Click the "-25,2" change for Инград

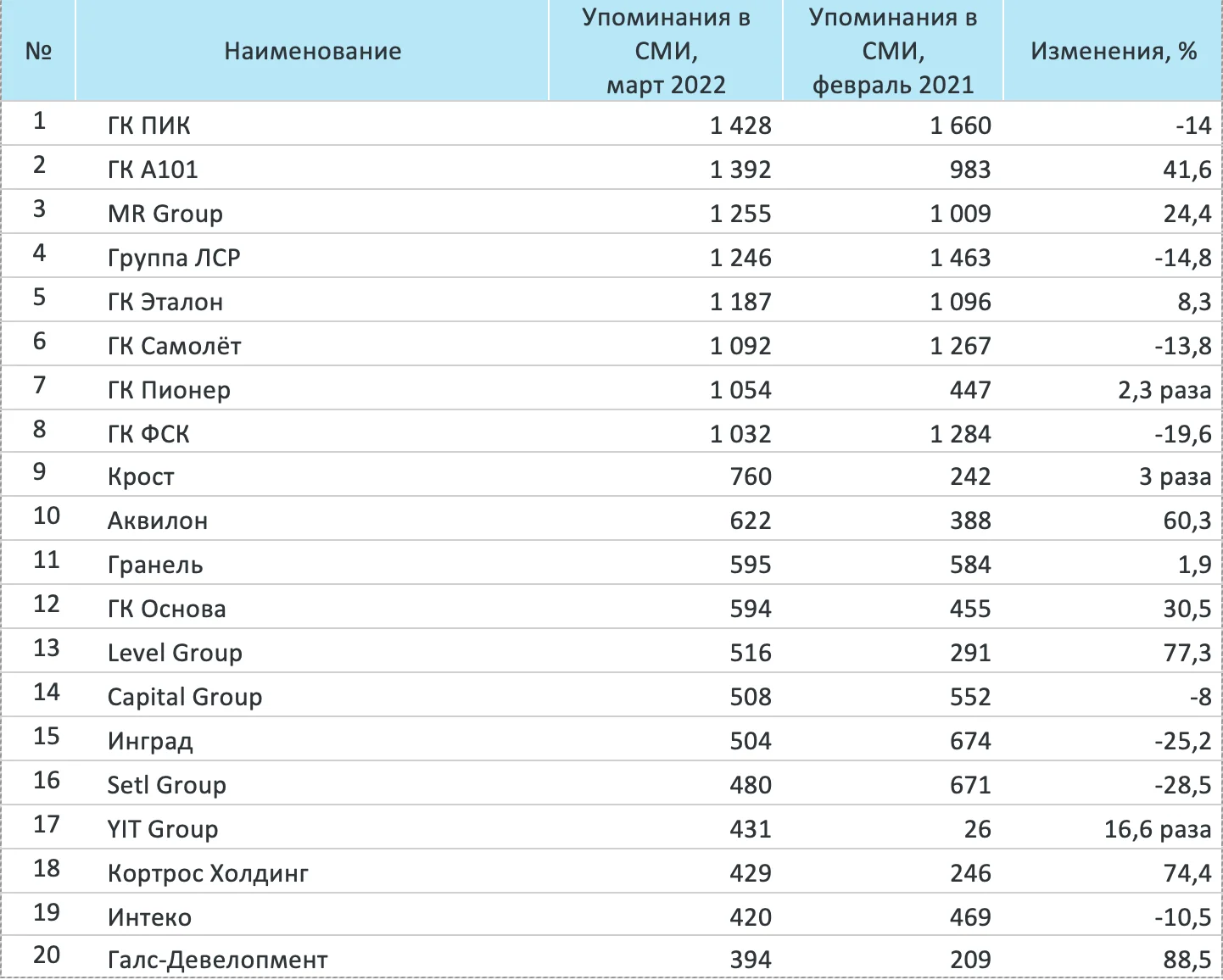[1182, 742]
